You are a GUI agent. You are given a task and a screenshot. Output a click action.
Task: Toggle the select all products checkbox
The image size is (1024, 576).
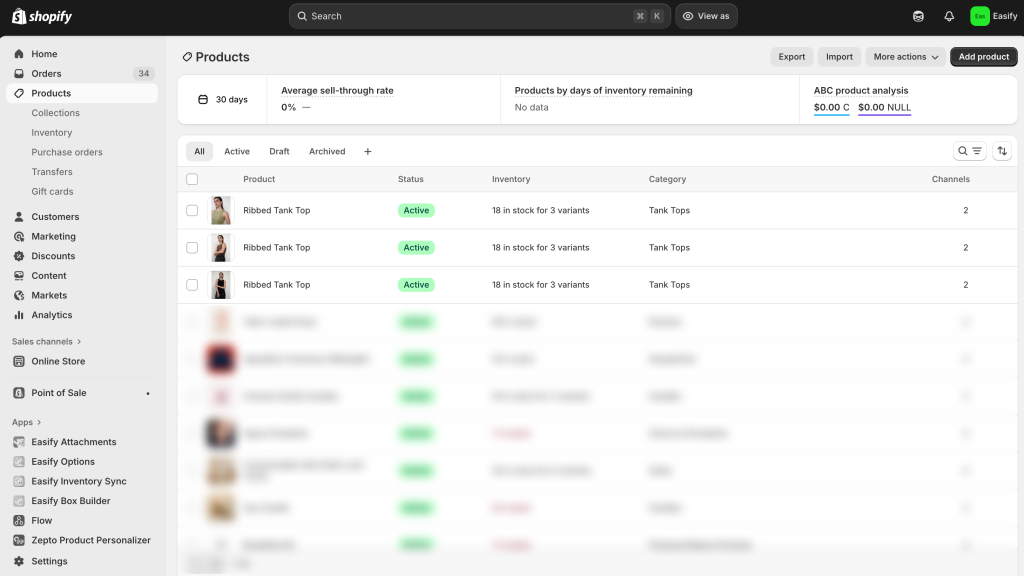(192, 179)
